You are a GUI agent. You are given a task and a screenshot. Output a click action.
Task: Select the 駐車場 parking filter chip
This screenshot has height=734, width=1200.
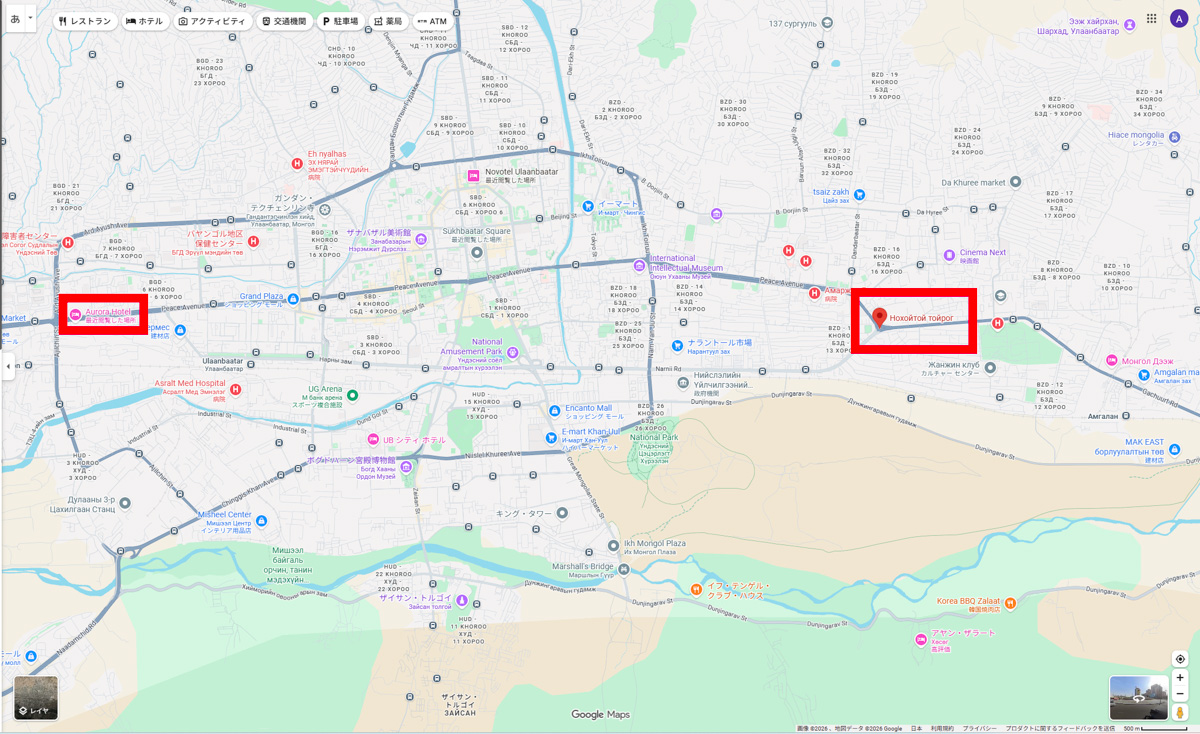(x=340, y=21)
